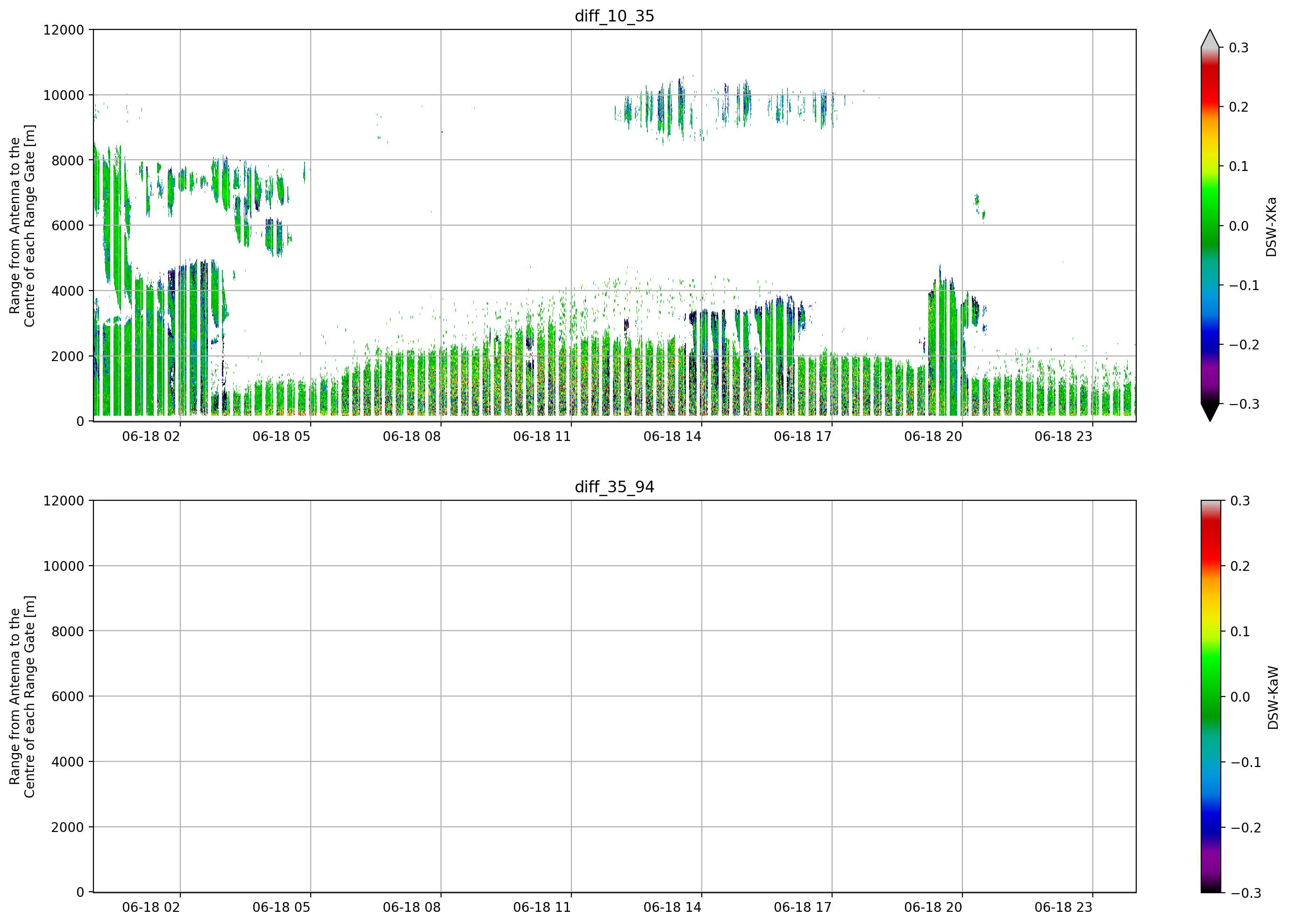The image size is (1289, 924).
Task: Click the '−0.1' tick on DSW-KaW colorbar
Action: click(x=1245, y=763)
